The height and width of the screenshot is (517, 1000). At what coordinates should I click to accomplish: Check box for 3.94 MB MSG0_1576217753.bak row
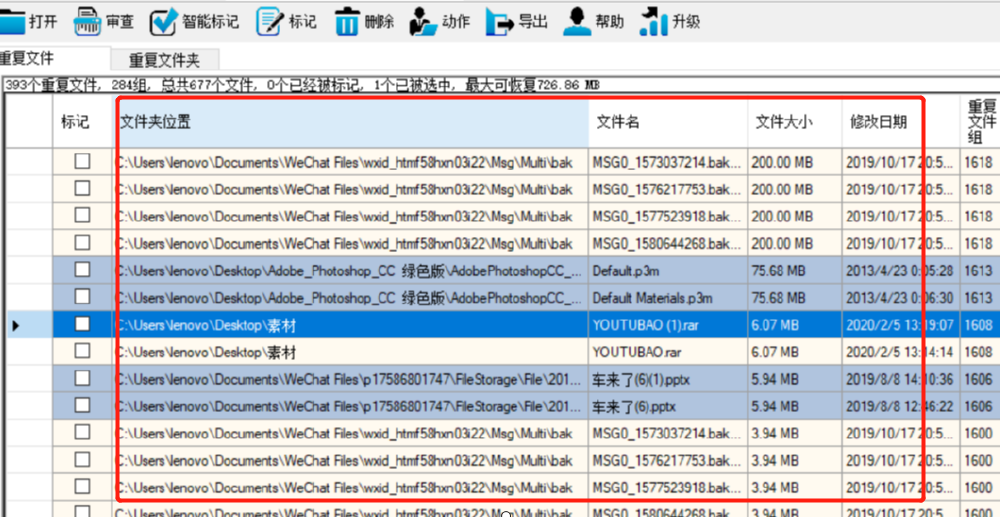click(82, 459)
